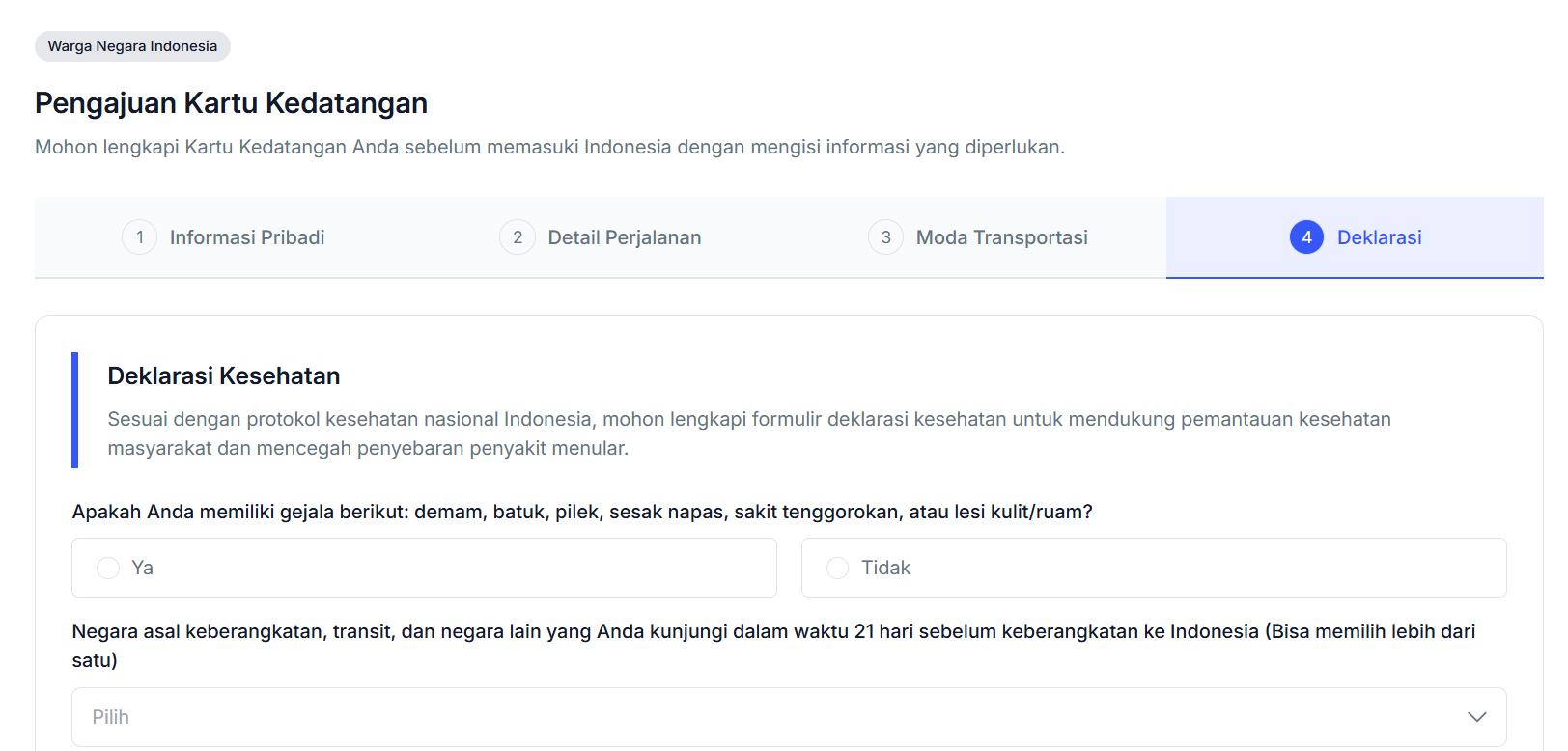Image resolution: width=1568 pixels, height=751 pixels.
Task: Click the step 1 number circle
Action: [140, 237]
